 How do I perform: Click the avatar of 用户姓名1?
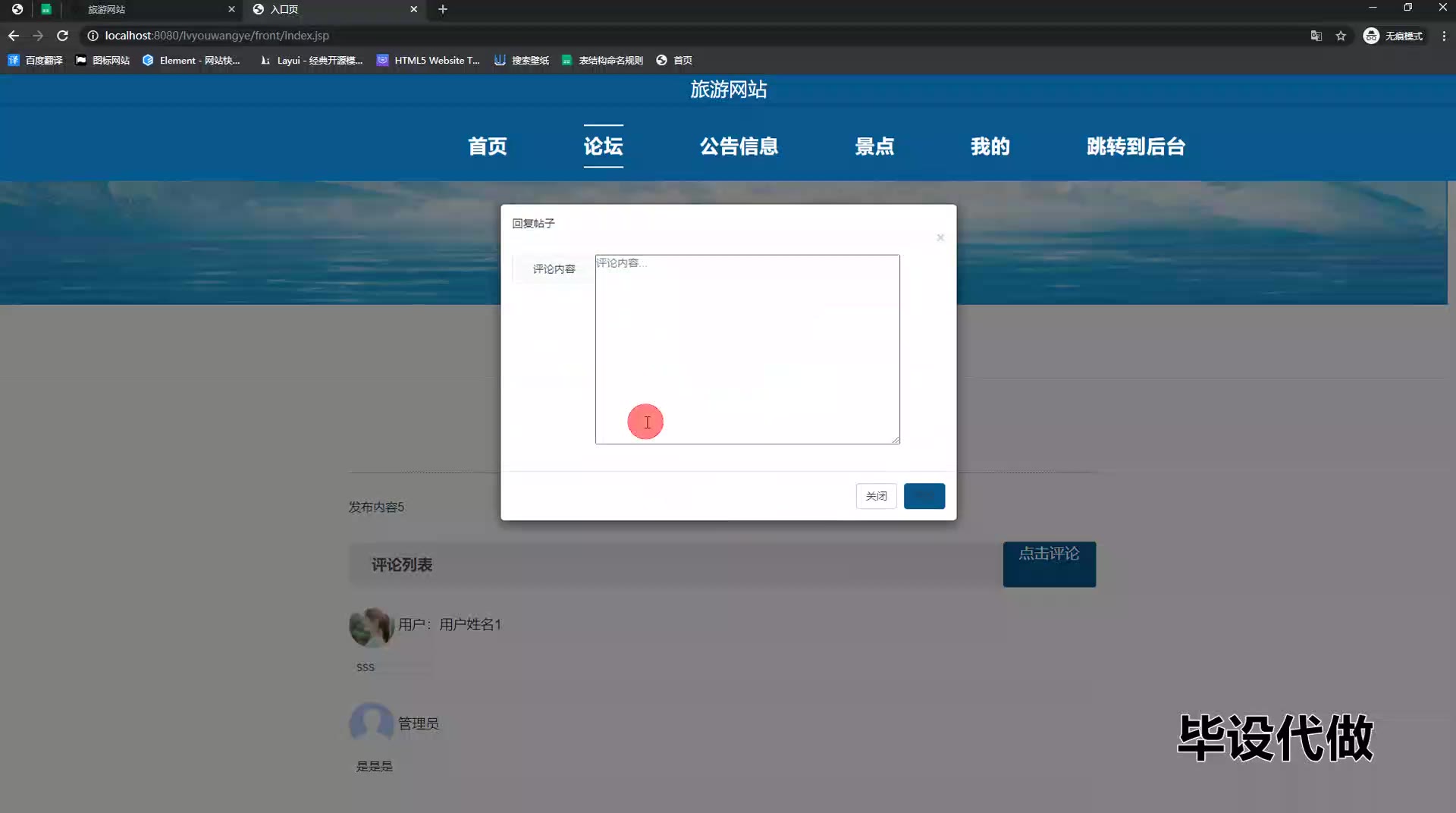click(372, 626)
